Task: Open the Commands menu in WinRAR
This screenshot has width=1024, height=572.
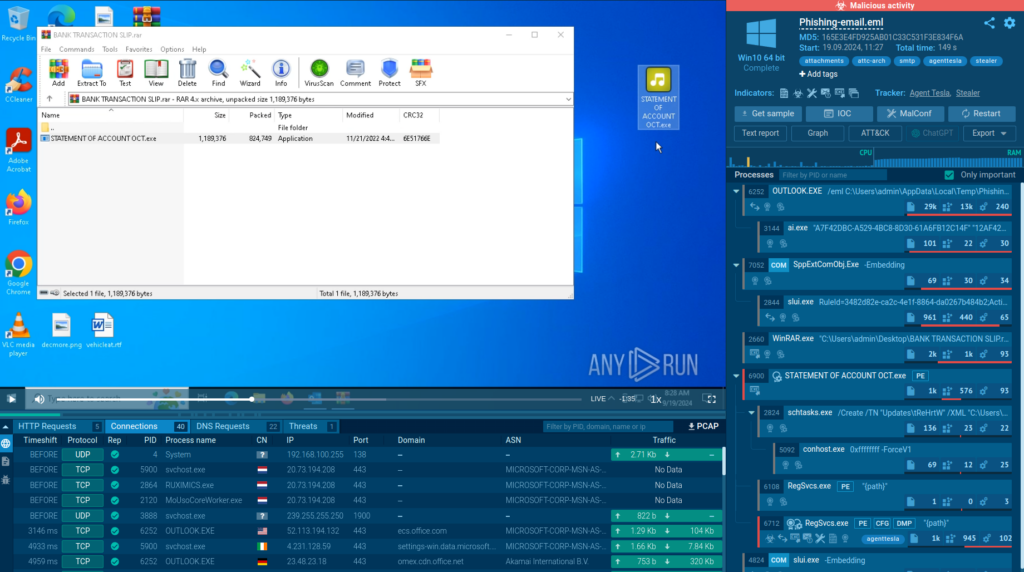Action: pos(77,49)
